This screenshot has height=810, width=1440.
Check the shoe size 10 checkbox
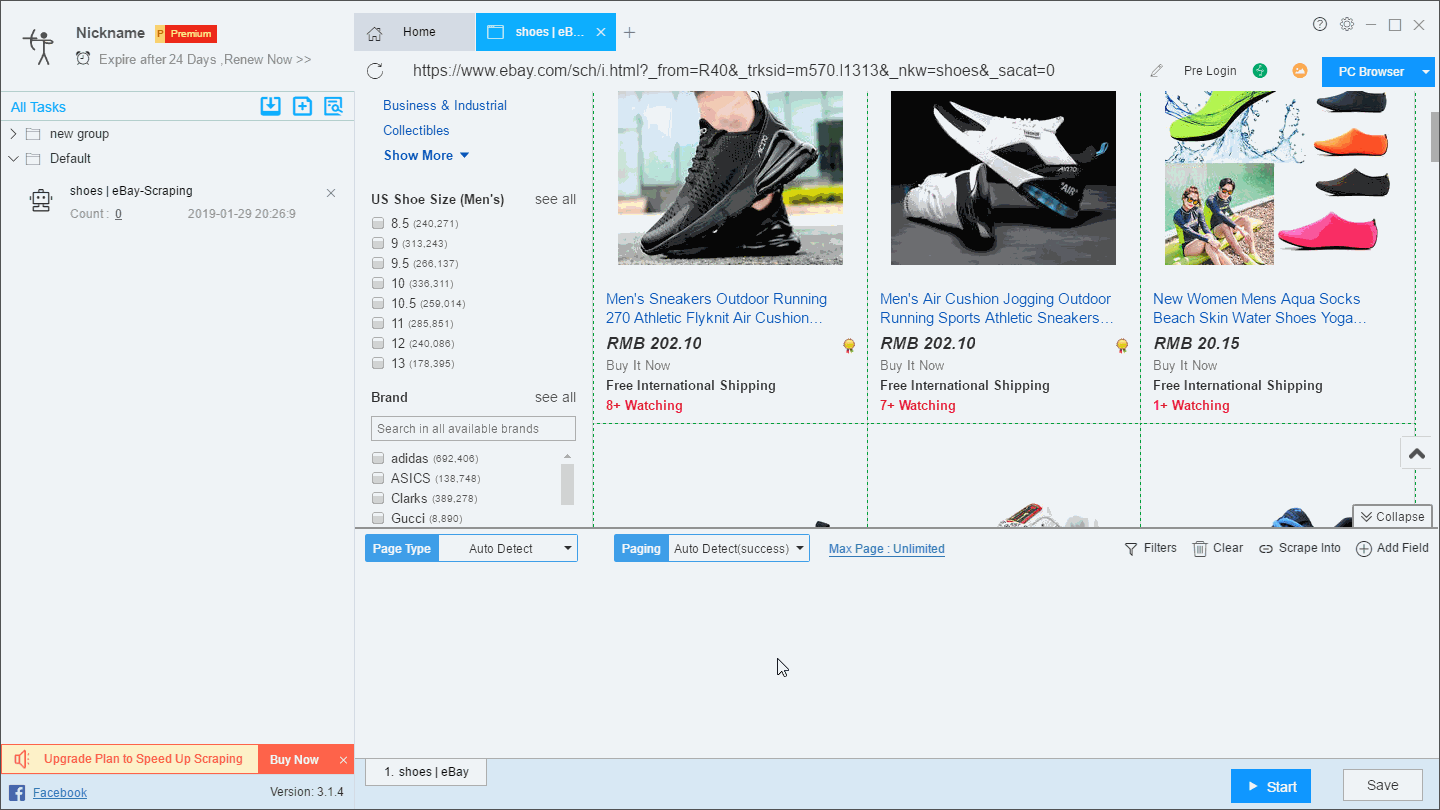(x=378, y=283)
